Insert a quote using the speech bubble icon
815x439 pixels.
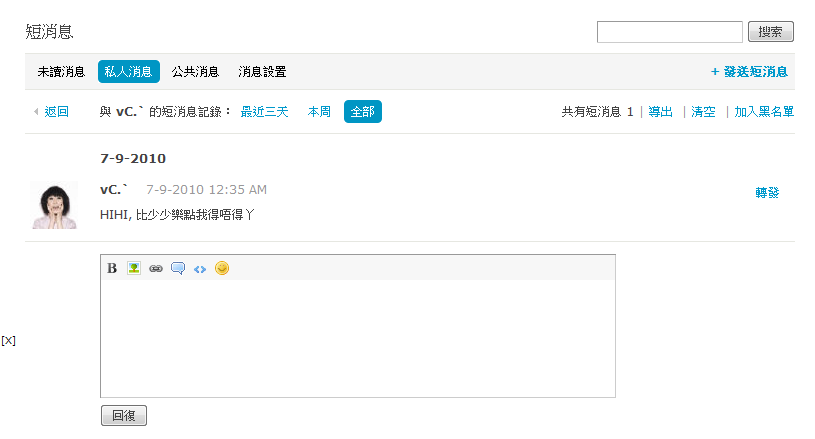coord(178,268)
